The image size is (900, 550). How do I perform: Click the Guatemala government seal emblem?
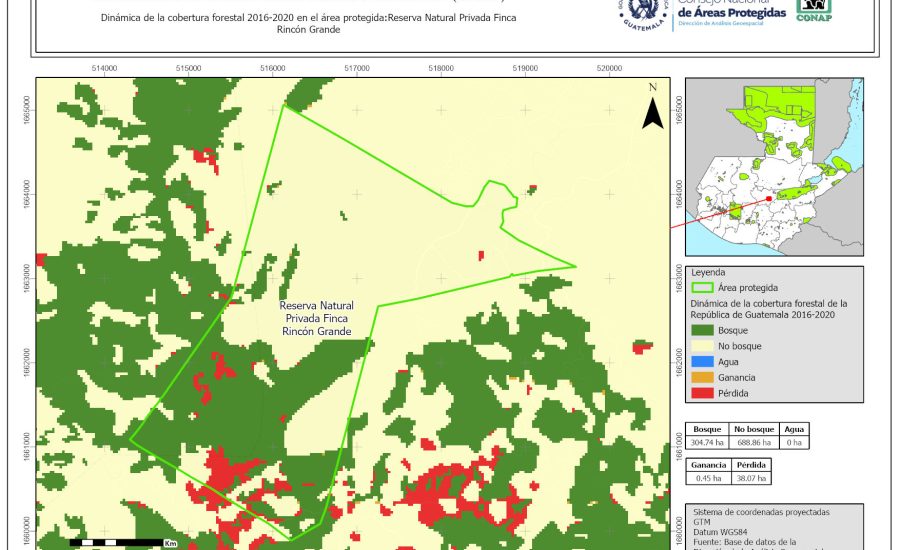642,14
